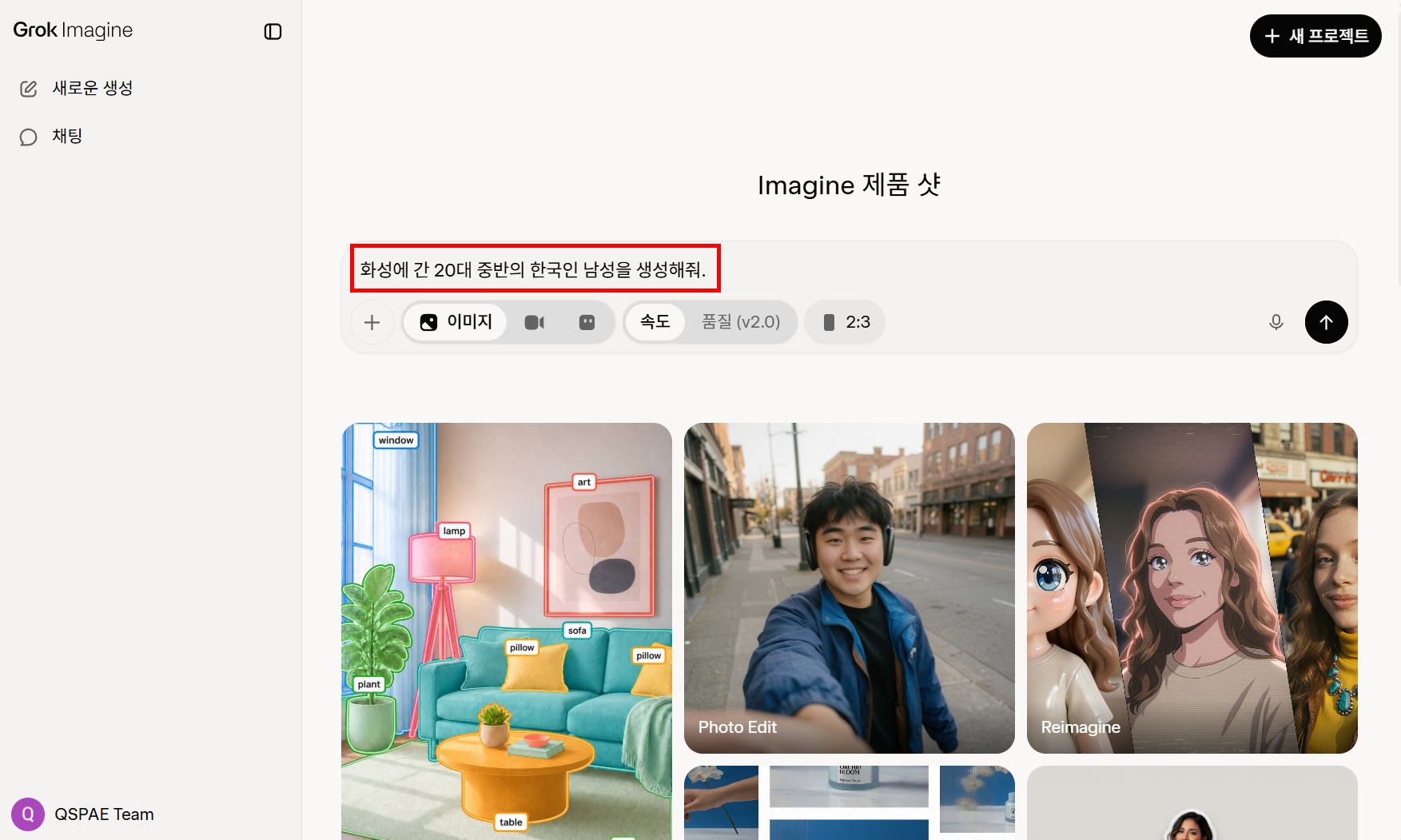Select the face avatar mode icon

(587, 322)
